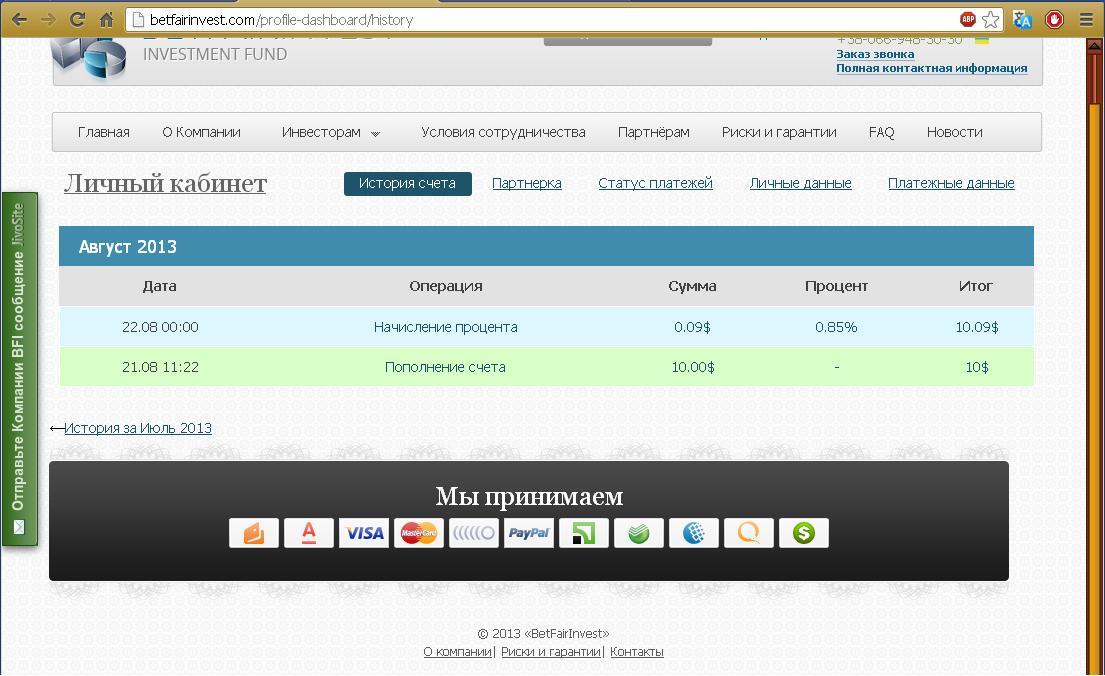This screenshot has width=1105, height=676.
Task: Bookmark page with the star icon
Action: pos(991,20)
